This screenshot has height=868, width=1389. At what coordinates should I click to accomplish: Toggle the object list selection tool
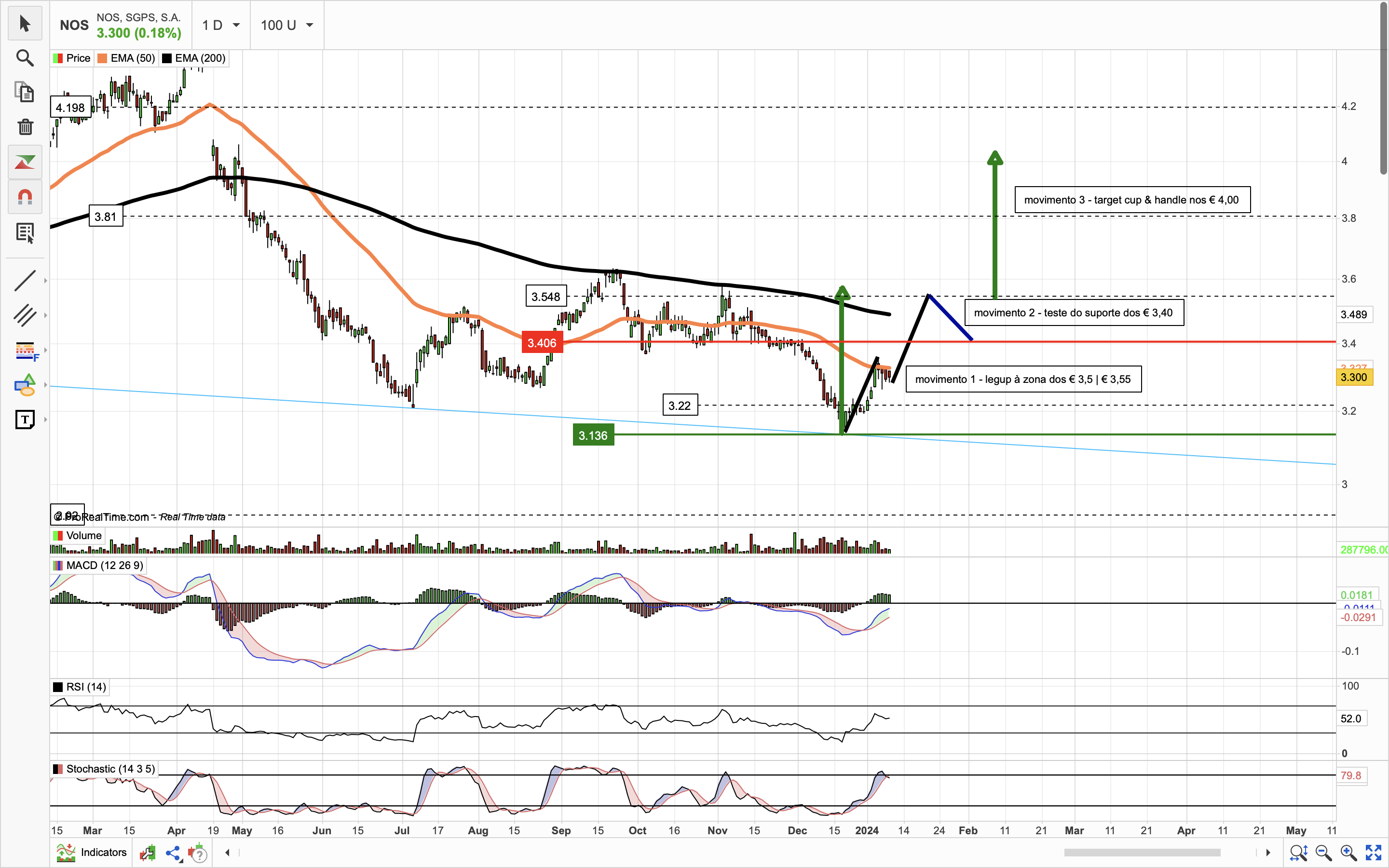tap(25, 232)
